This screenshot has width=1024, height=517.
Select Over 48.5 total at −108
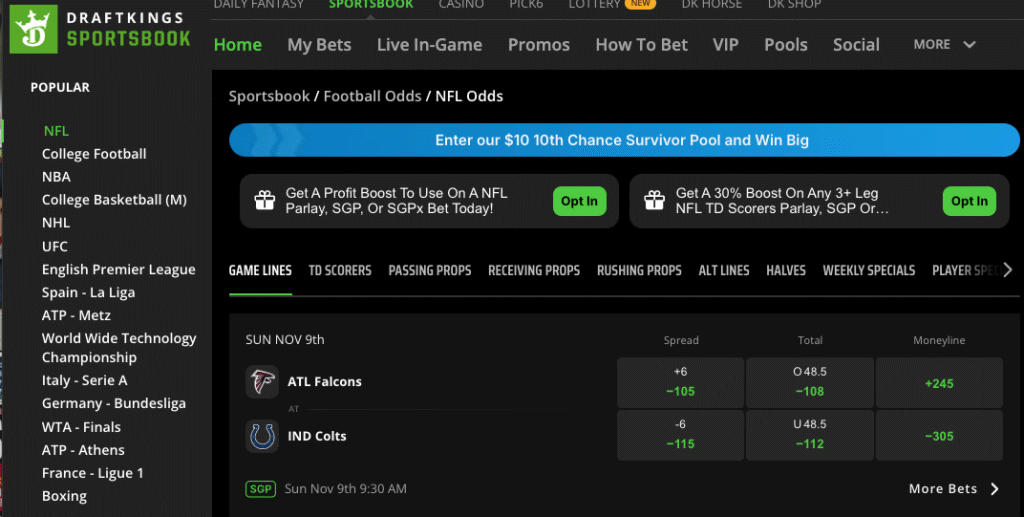point(810,381)
